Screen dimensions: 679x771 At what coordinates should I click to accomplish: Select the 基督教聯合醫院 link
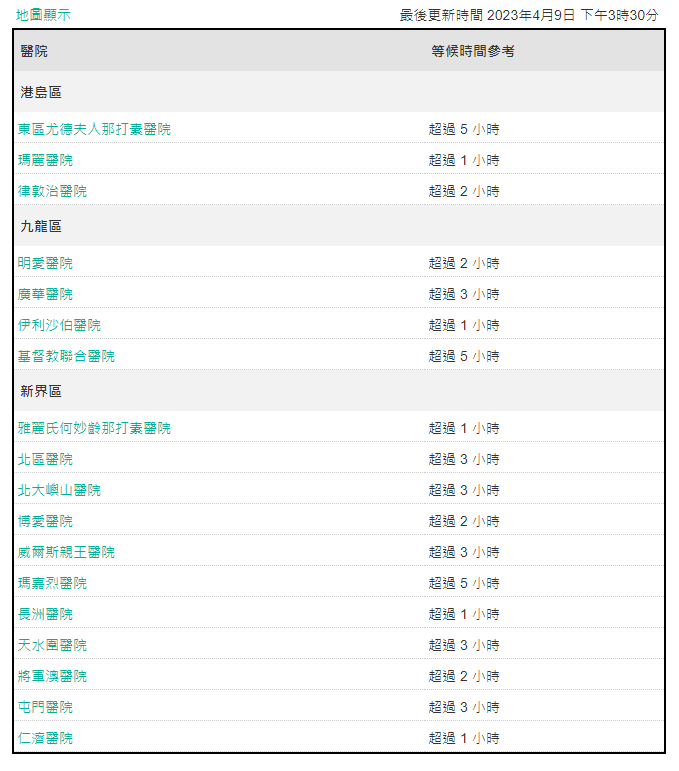pyautogui.click(x=66, y=356)
